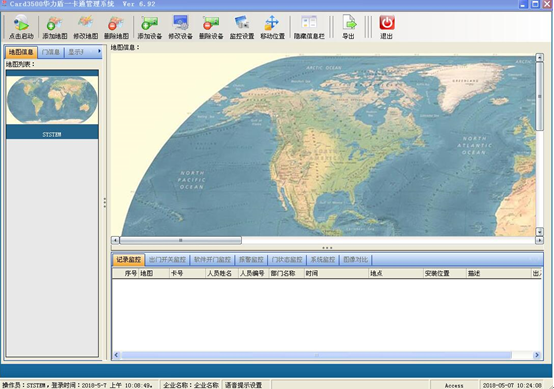This screenshot has height=389, width=554.
Task: Switch to the 门状态监控 tab
Action: [x=287, y=260]
